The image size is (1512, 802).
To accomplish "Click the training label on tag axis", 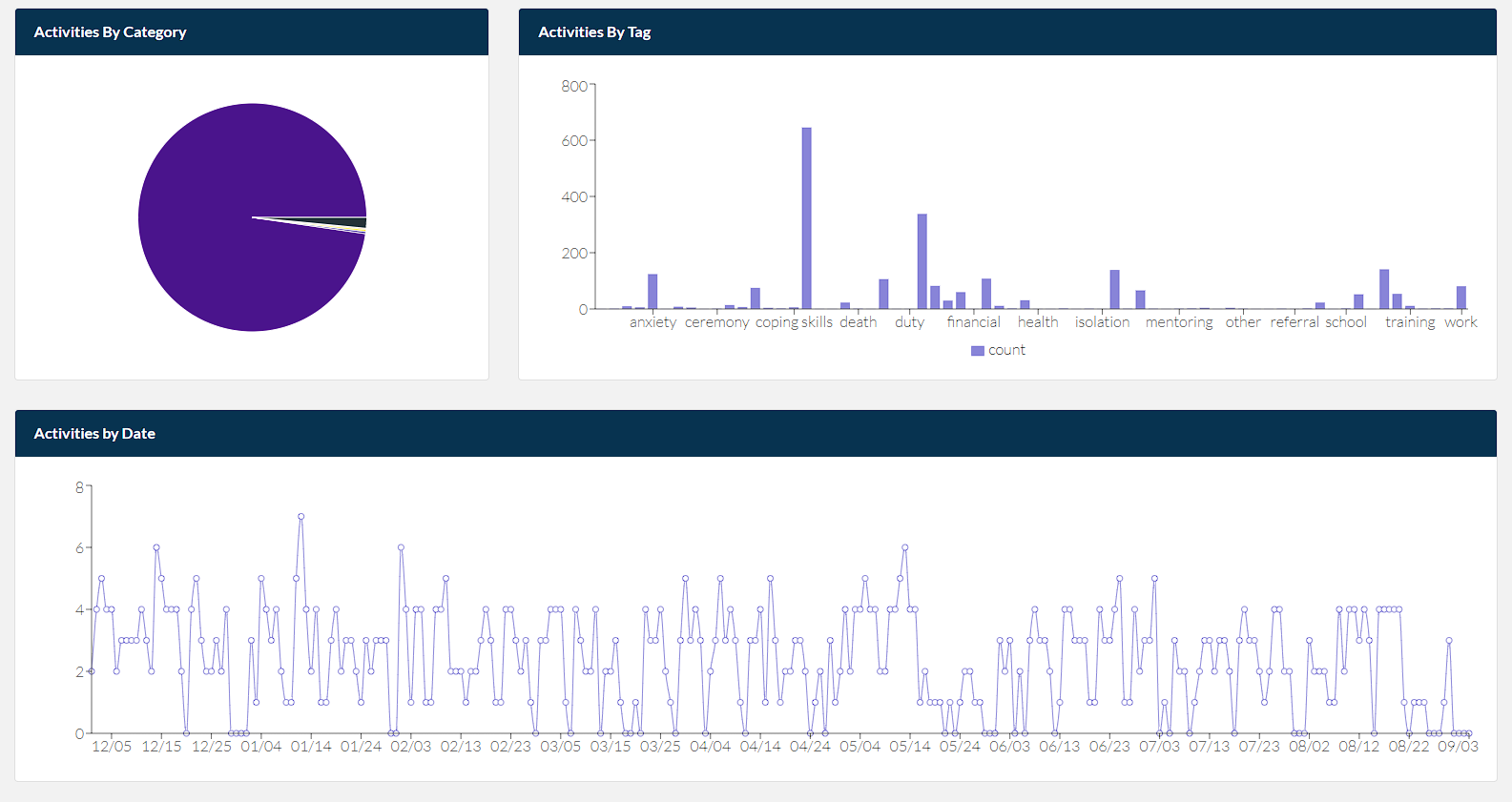I will 1410,322.
